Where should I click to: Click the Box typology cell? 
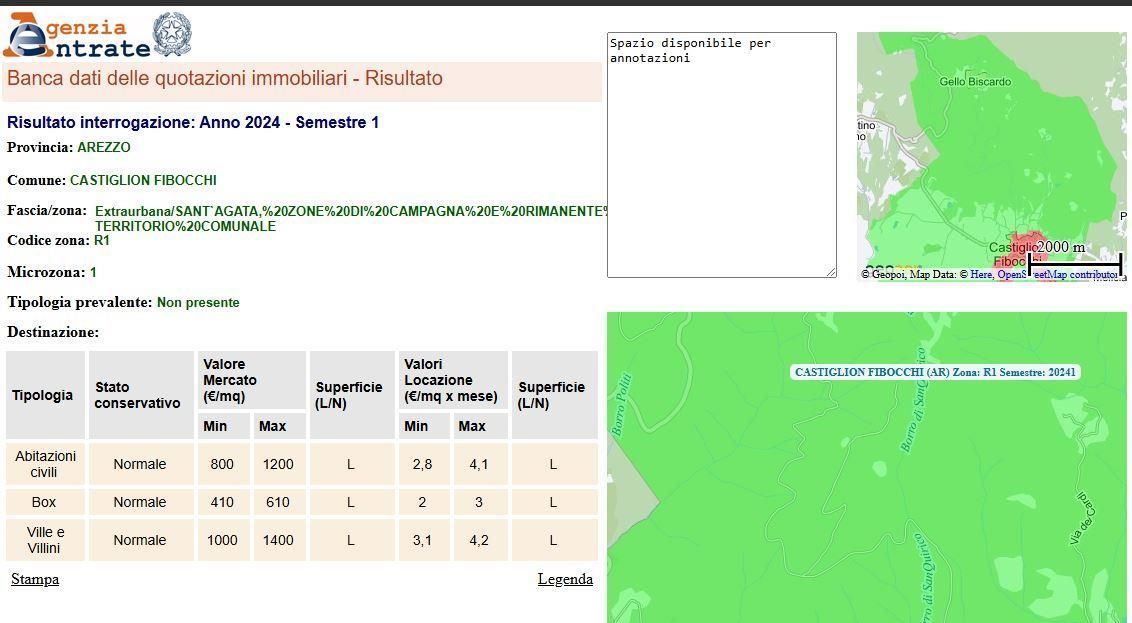(45, 502)
